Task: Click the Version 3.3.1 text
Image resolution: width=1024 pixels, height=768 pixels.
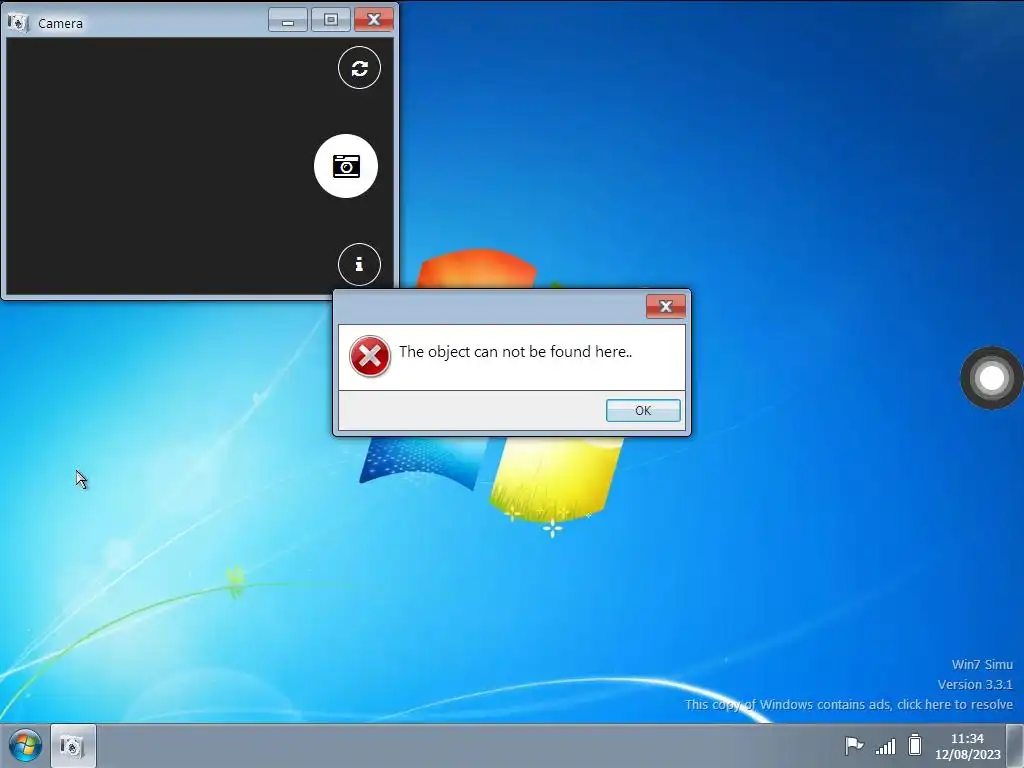Action: (975, 684)
